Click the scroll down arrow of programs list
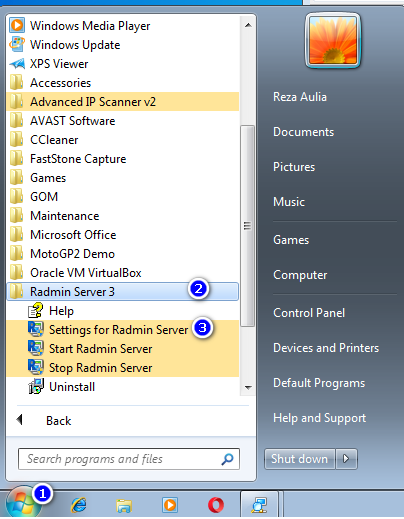Screen dimensions: 404x519 (x=248, y=387)
